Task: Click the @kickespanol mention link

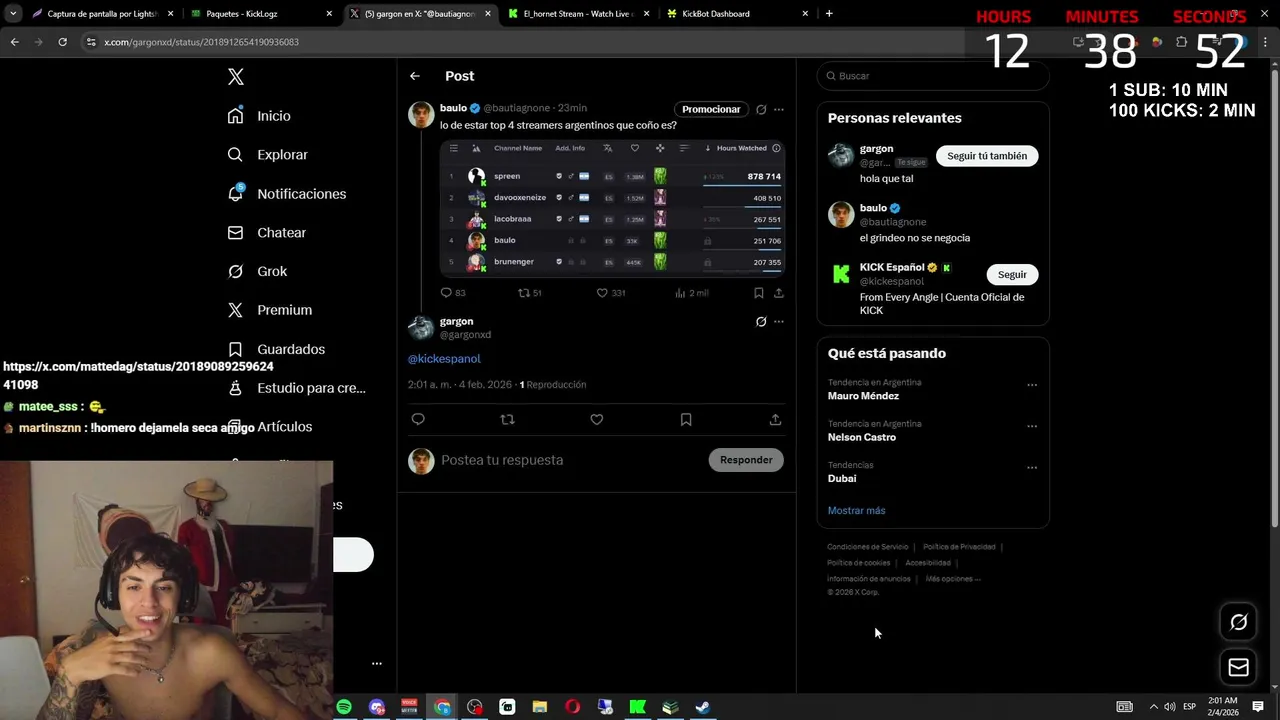Action: point(444,359)
